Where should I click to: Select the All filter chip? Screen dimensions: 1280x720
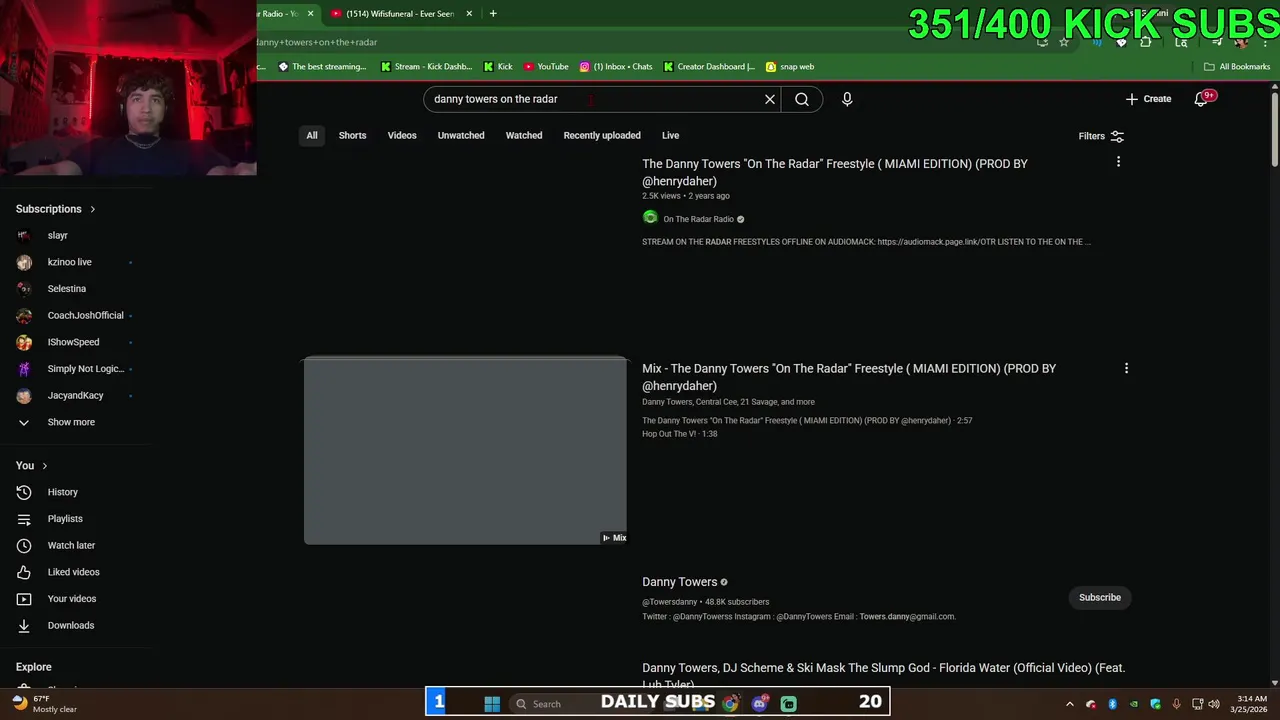pos(312,136)
